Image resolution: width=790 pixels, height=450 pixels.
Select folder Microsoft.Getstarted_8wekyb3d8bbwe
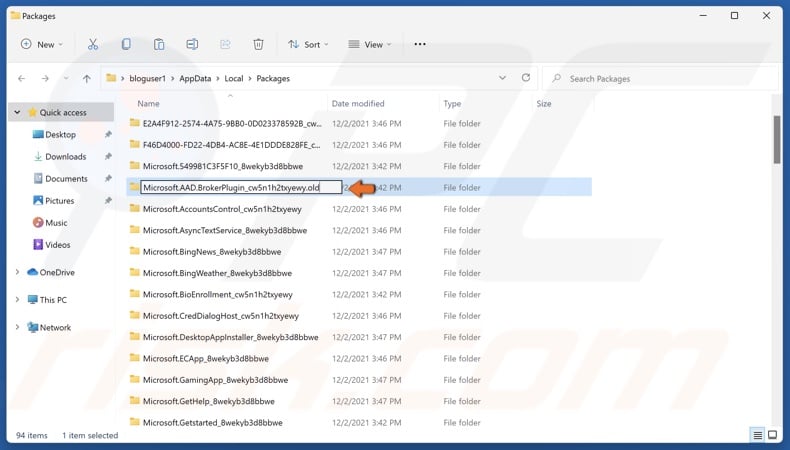click(213, 423)
